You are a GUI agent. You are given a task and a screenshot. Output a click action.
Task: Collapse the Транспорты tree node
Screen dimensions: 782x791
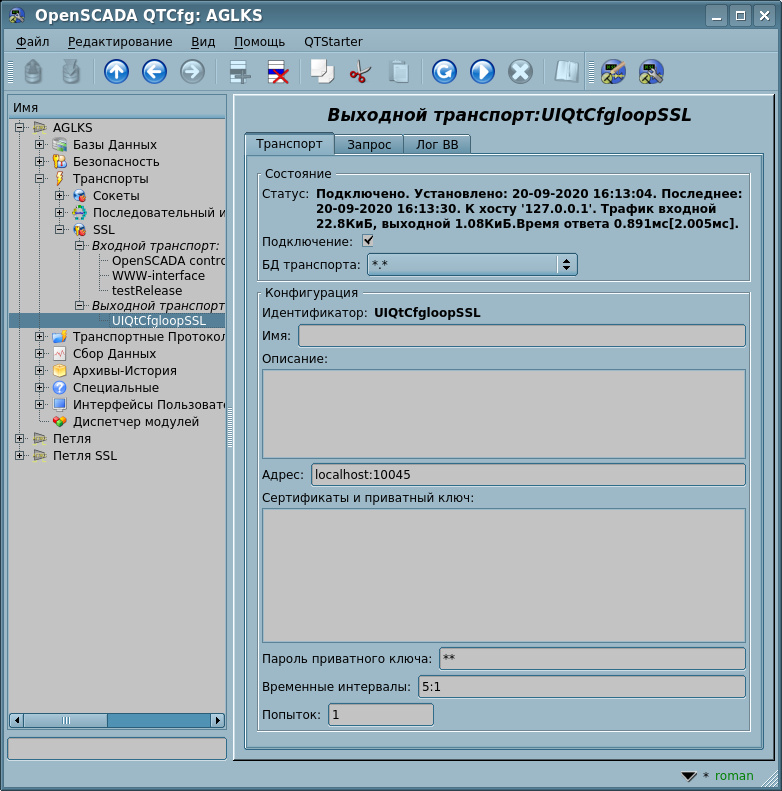pyautogui.click(x=39, y=179)
